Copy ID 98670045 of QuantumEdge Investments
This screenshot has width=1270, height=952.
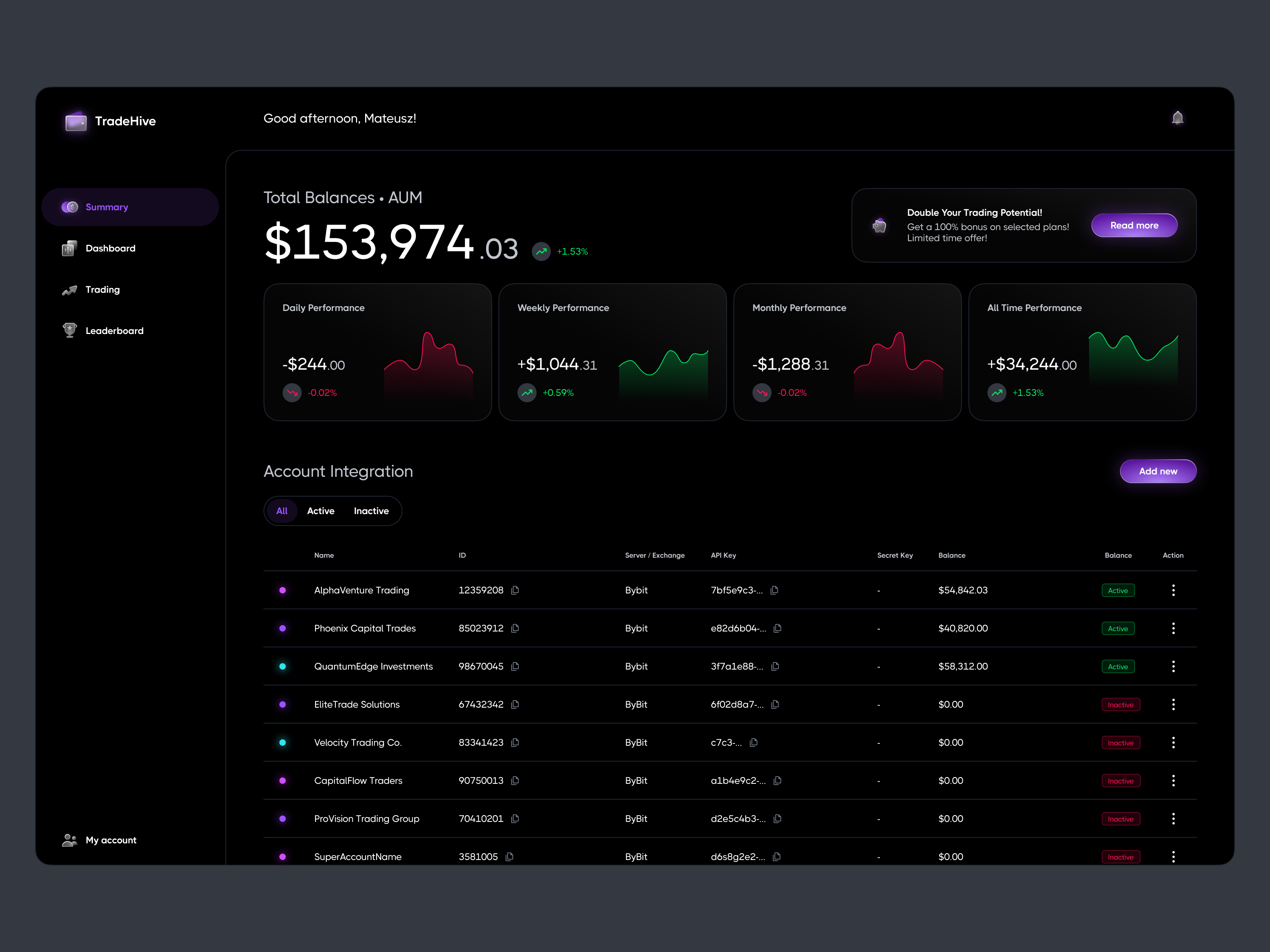coord(515,666)
